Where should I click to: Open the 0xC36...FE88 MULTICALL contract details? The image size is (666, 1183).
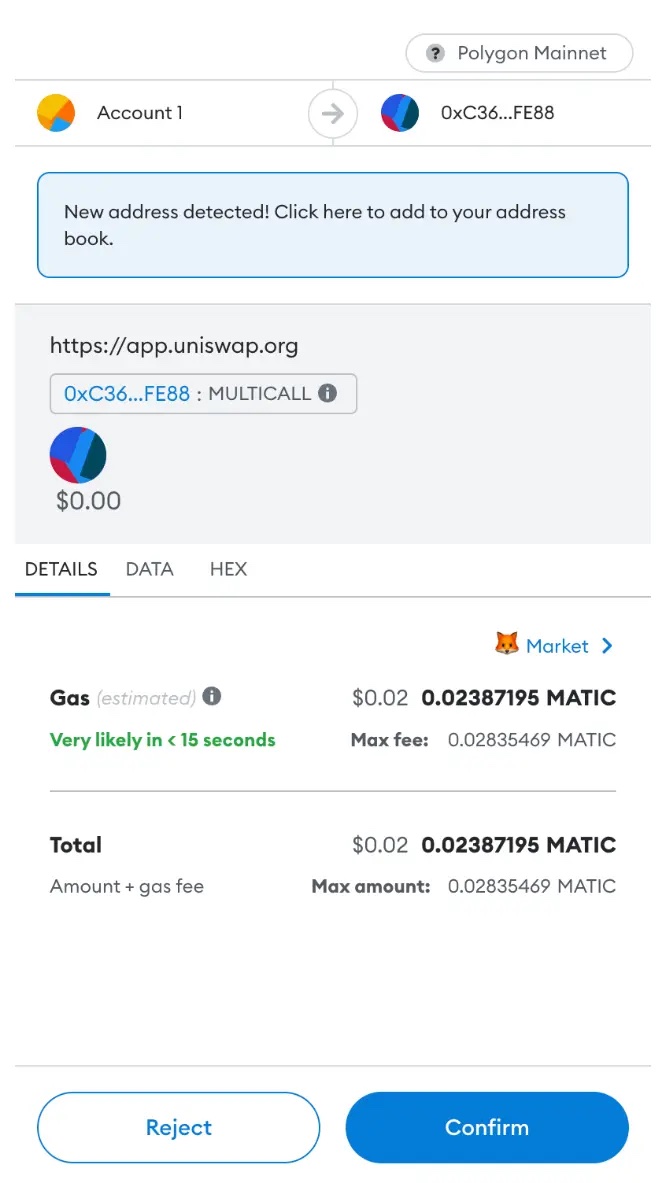203,393
